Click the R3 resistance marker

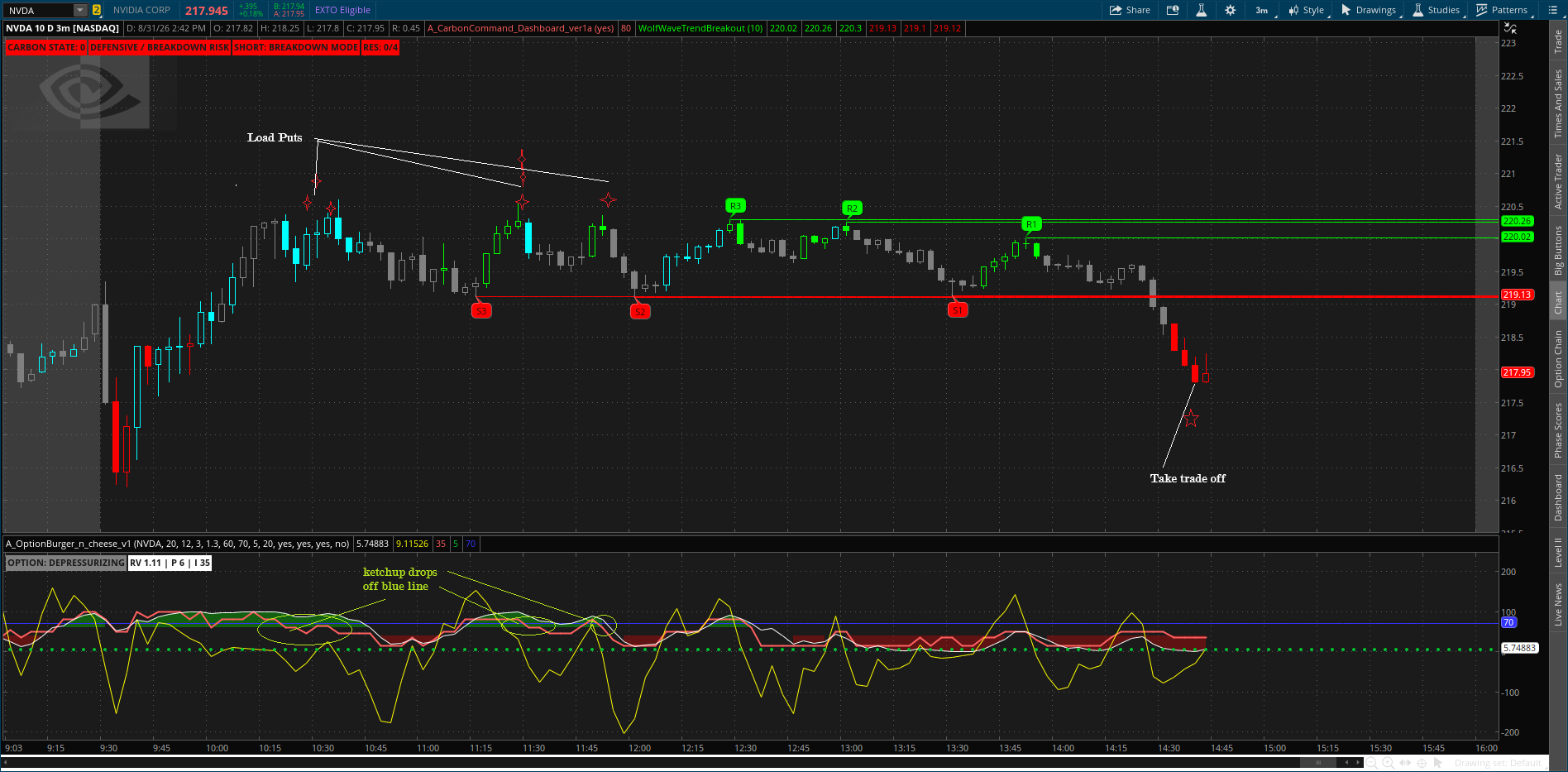pyautogui.click(x=735, y=206)
